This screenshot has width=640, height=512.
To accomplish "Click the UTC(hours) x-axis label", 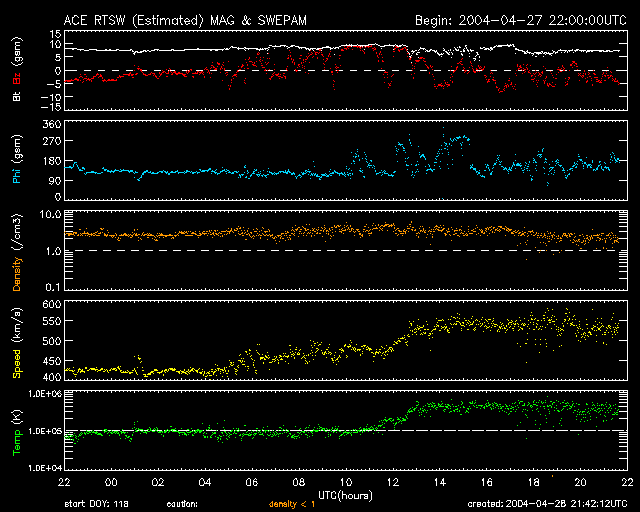I will click(x=345, y=494).
